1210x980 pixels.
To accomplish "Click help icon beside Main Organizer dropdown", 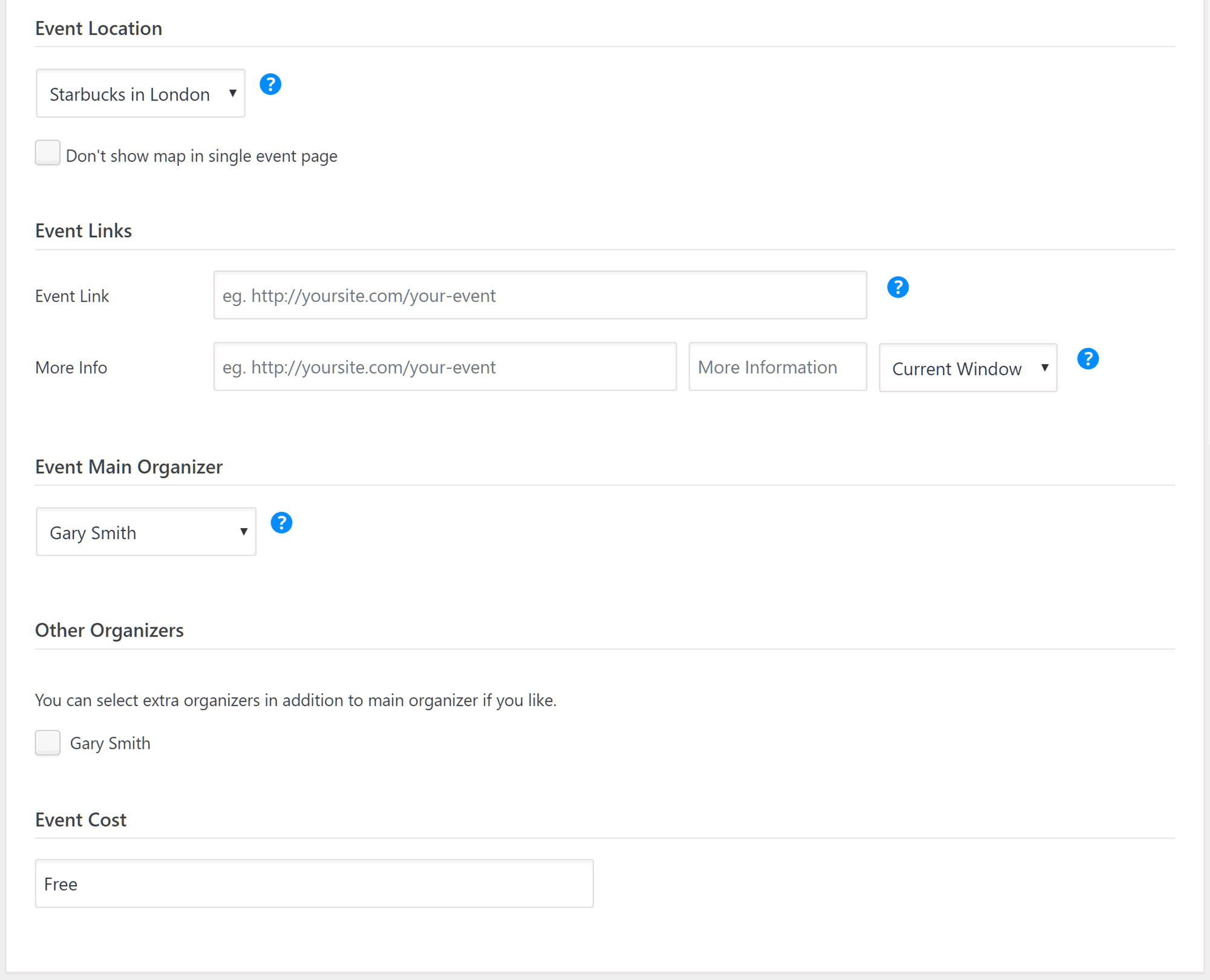I will pos(281,523).
